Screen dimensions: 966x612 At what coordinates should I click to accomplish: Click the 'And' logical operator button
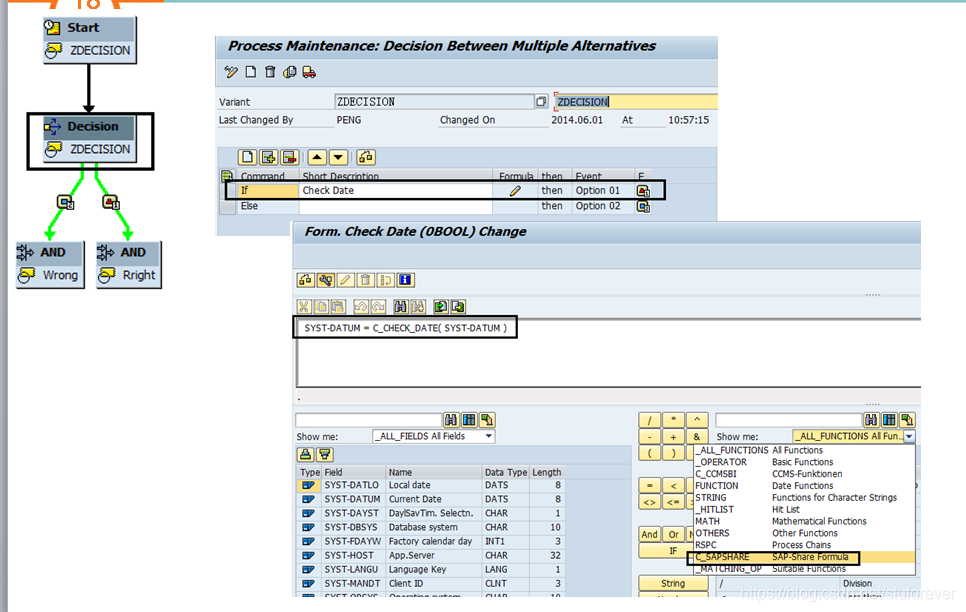[649, 534]
